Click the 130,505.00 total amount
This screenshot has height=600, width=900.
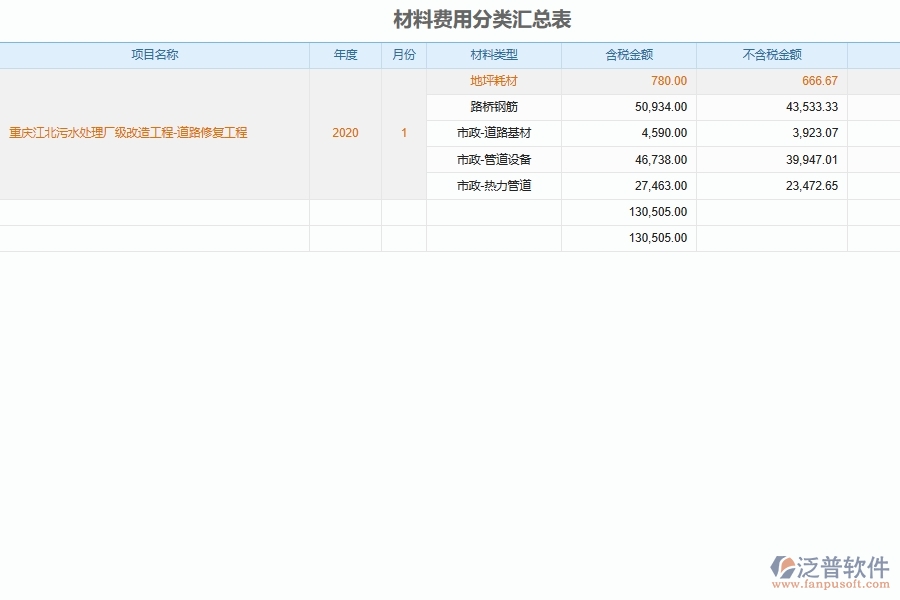click(x=659, y=211)
